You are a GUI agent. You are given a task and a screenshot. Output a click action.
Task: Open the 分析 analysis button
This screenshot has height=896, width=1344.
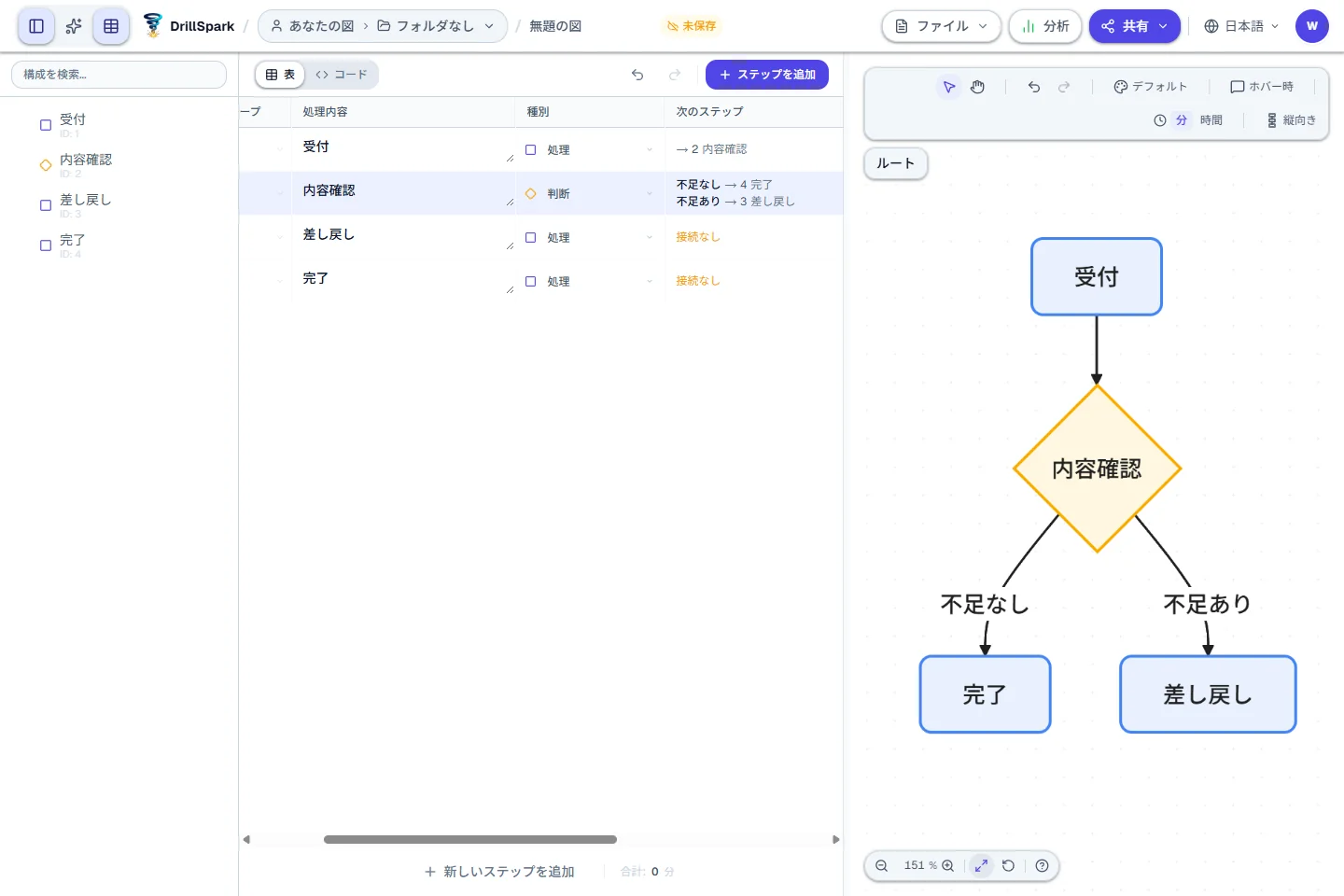[1045, 26]
